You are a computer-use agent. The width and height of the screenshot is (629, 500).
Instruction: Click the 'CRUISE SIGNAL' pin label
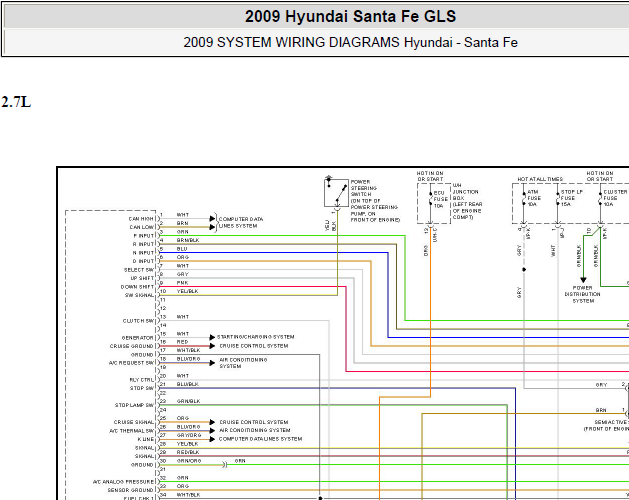point(134,423)
